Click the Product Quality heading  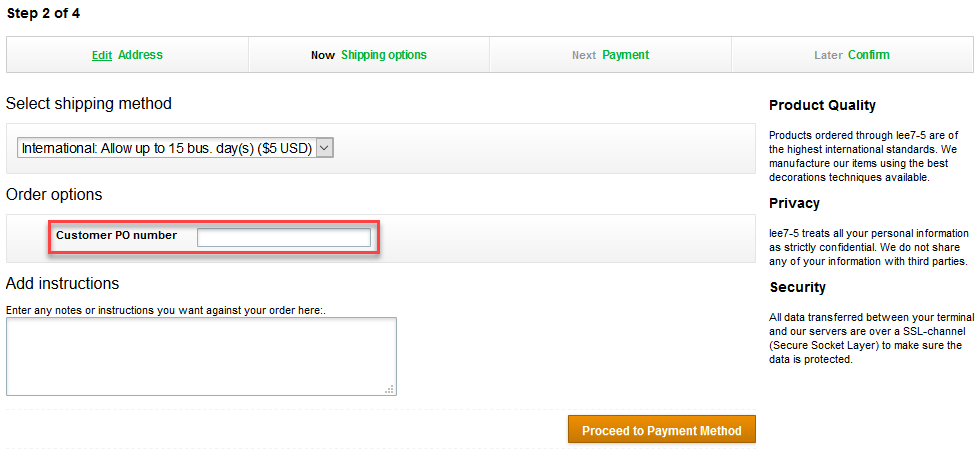point(822,105)
